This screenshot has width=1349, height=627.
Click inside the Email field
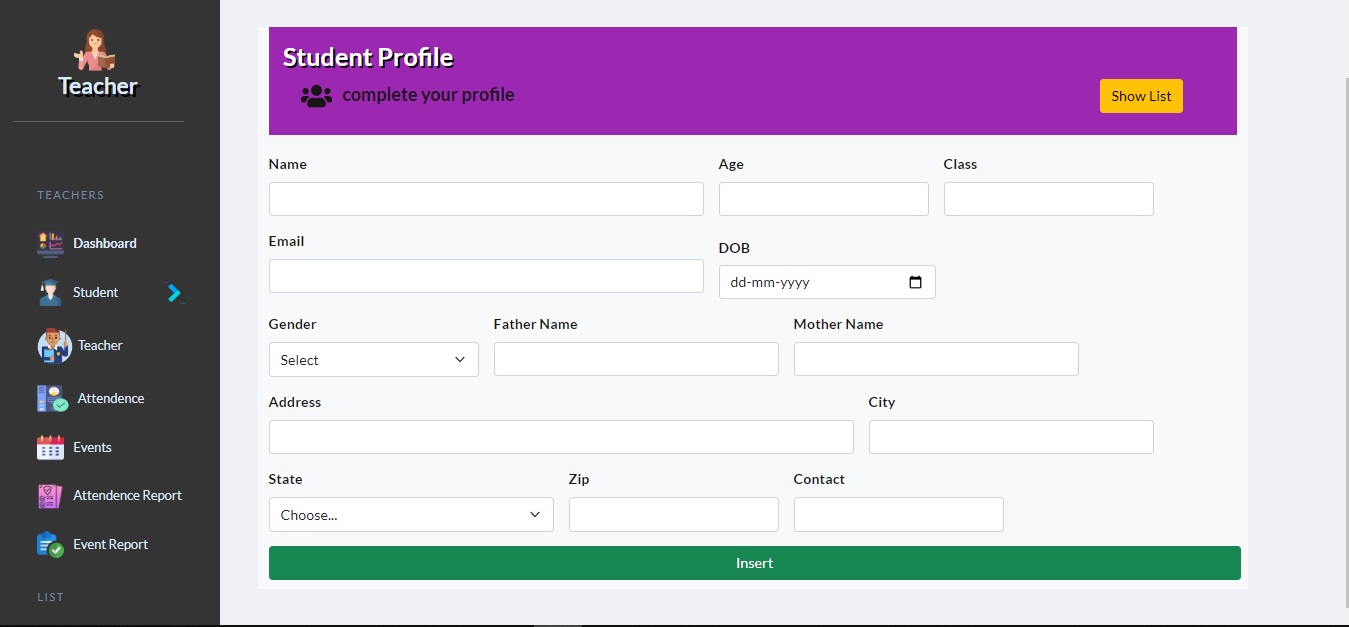(486, 275)
